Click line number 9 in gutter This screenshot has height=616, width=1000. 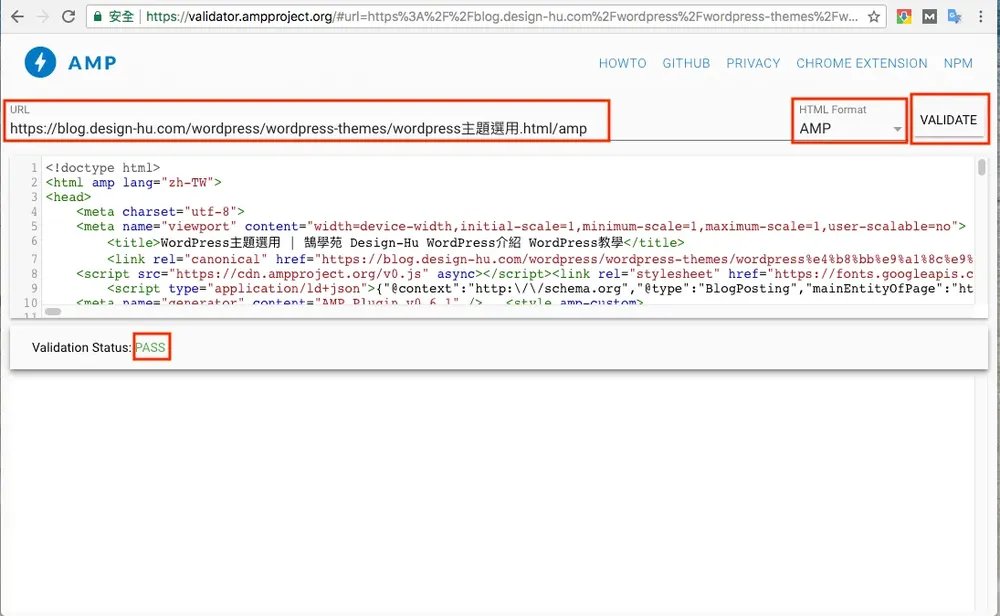pyautogui.click(x=34, y=288)
